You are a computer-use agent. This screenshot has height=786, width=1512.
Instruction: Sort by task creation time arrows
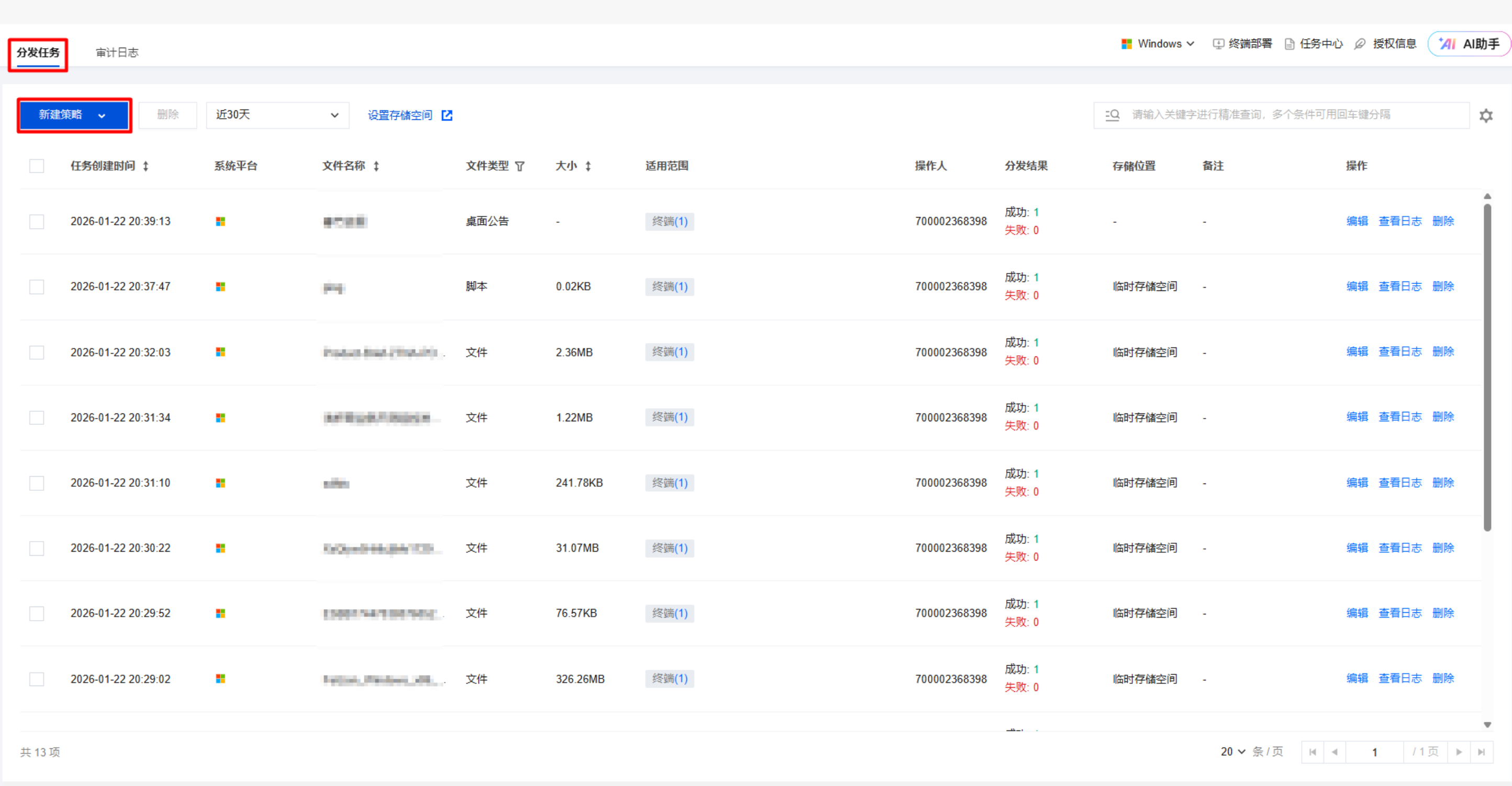click(x=146, y=166)
